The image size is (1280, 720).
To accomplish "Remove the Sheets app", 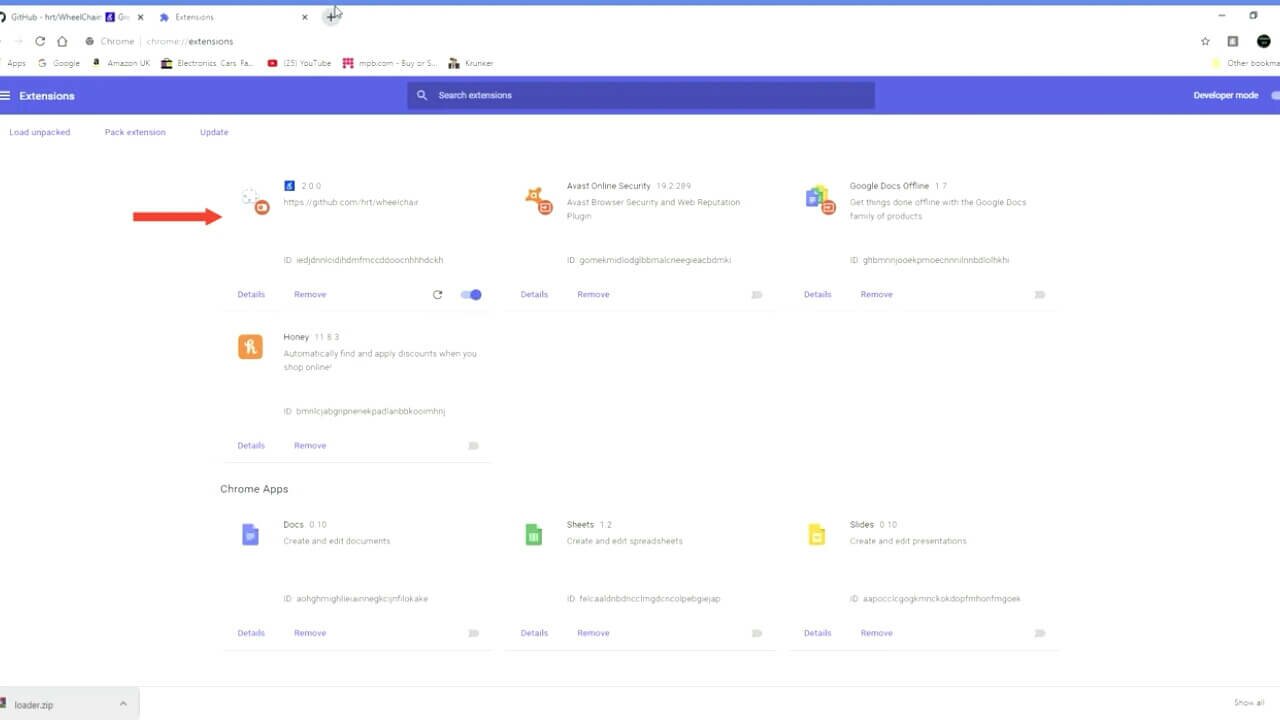I will [593, 633].
